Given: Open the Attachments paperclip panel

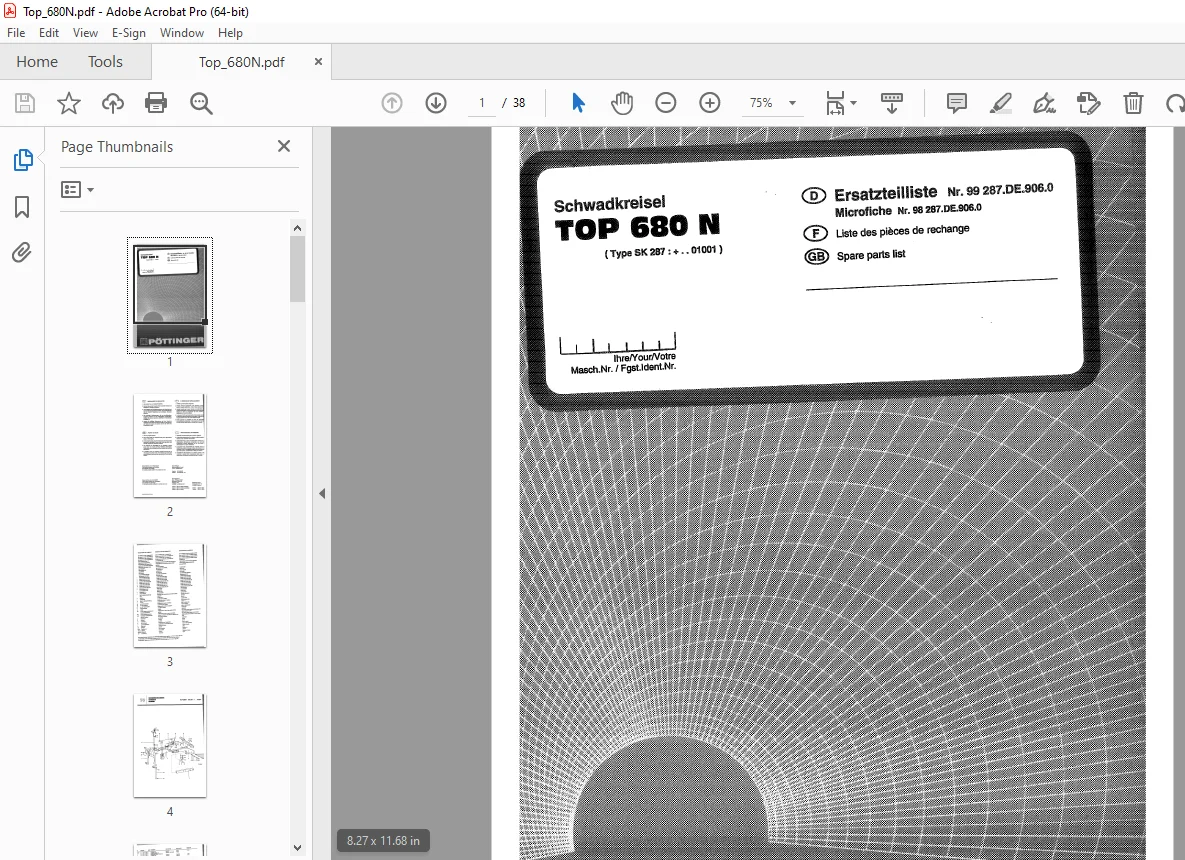Looking at the screenshot, I should pos(22,252).
